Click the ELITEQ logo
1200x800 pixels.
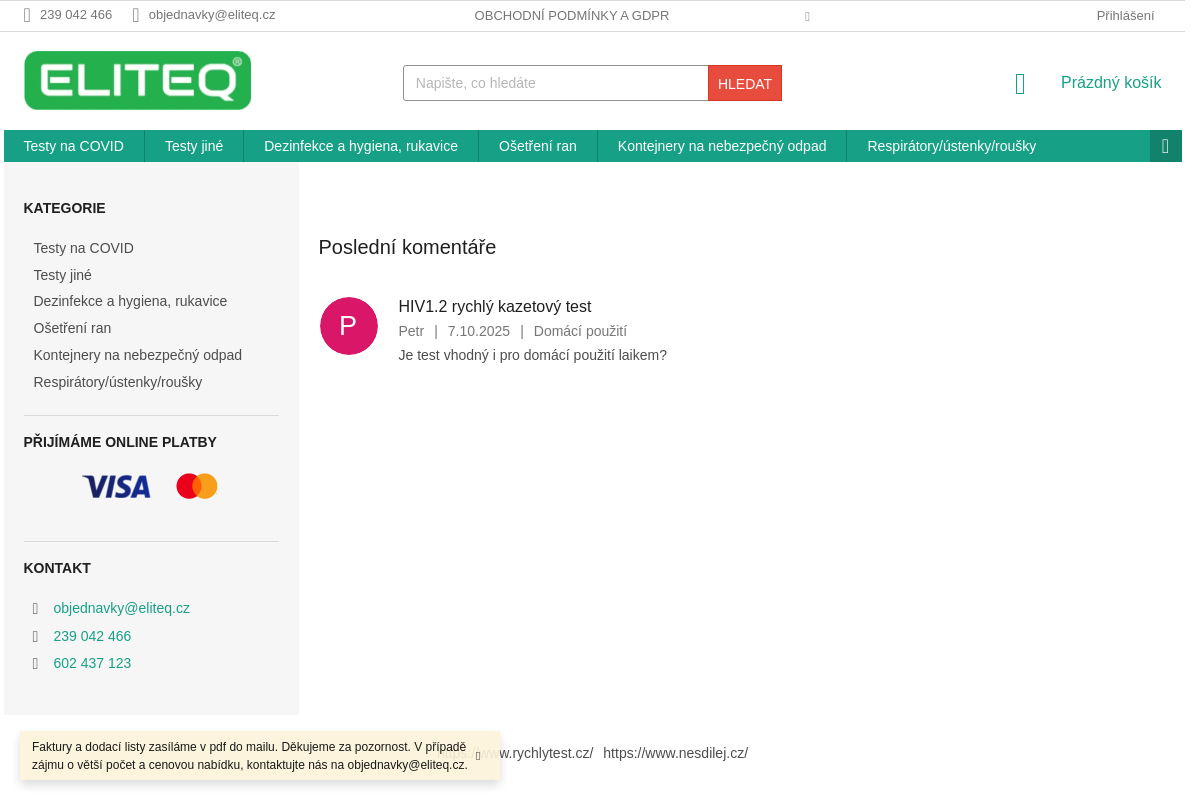[x=137, y=80]
